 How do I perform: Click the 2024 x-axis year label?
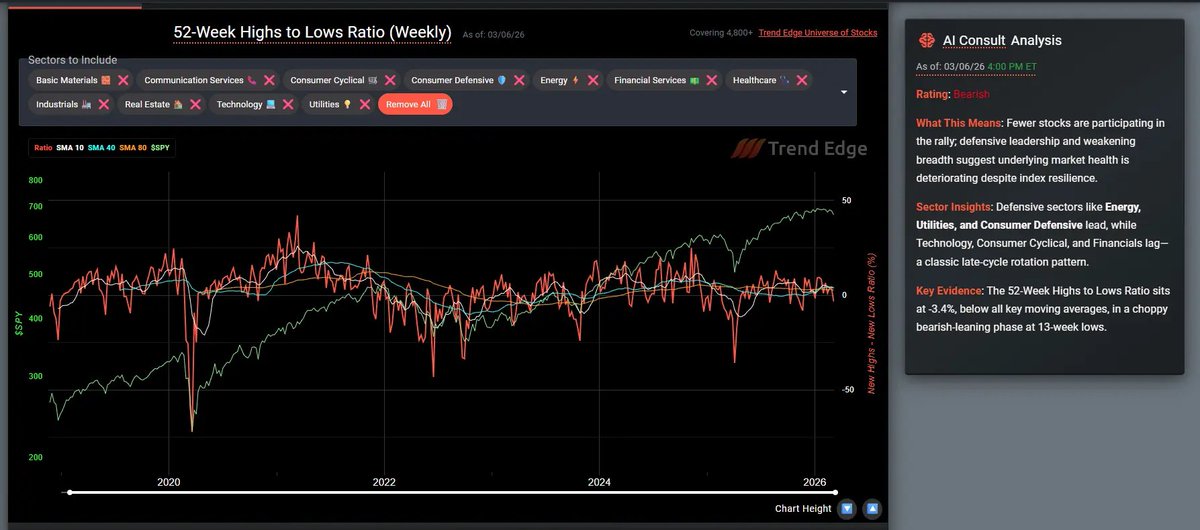[599, 482]
